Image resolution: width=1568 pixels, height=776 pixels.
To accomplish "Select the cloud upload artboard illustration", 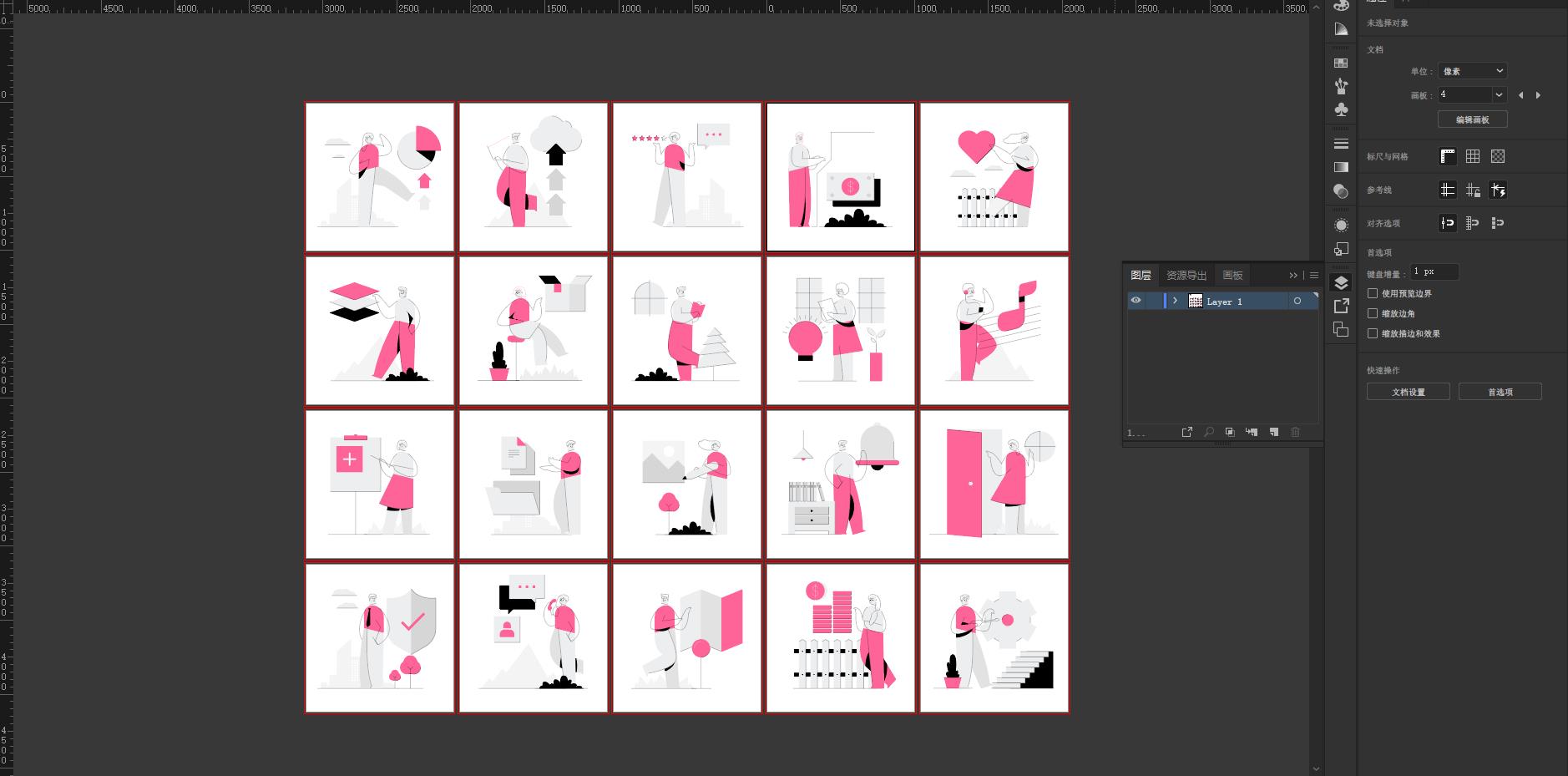I will pyautogui.click(x=534, y=177).
